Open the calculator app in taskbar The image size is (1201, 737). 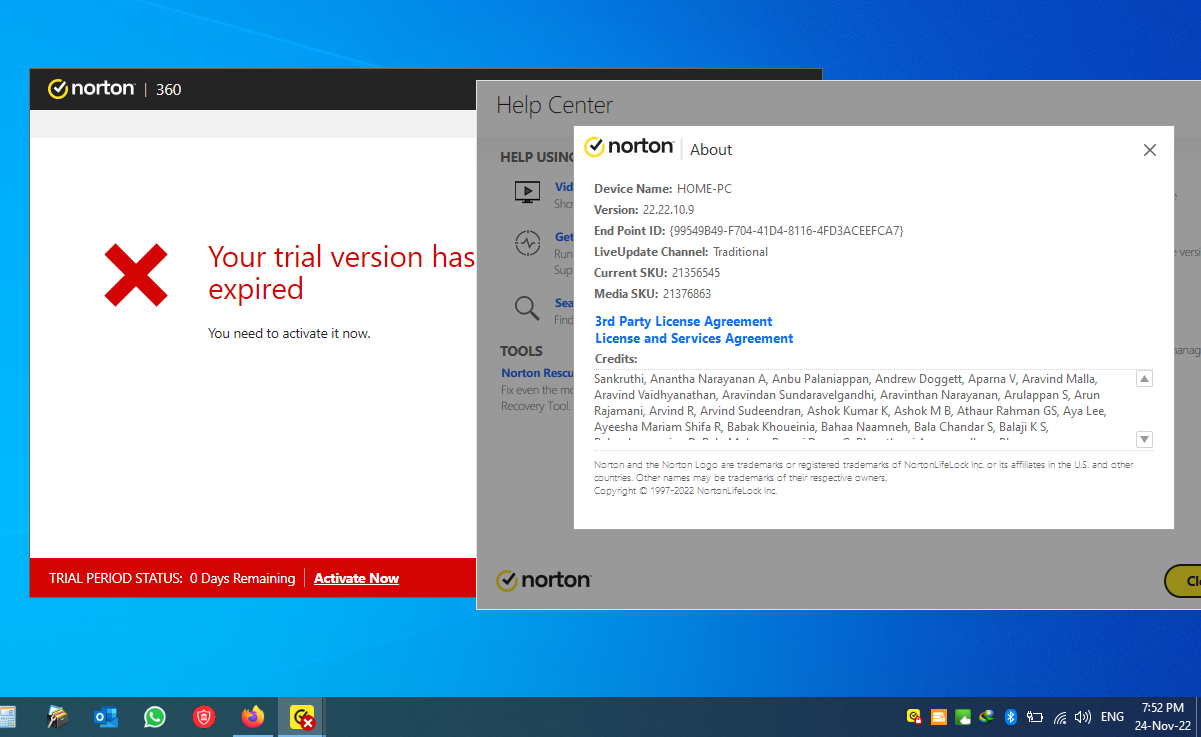tap(7, 717)
